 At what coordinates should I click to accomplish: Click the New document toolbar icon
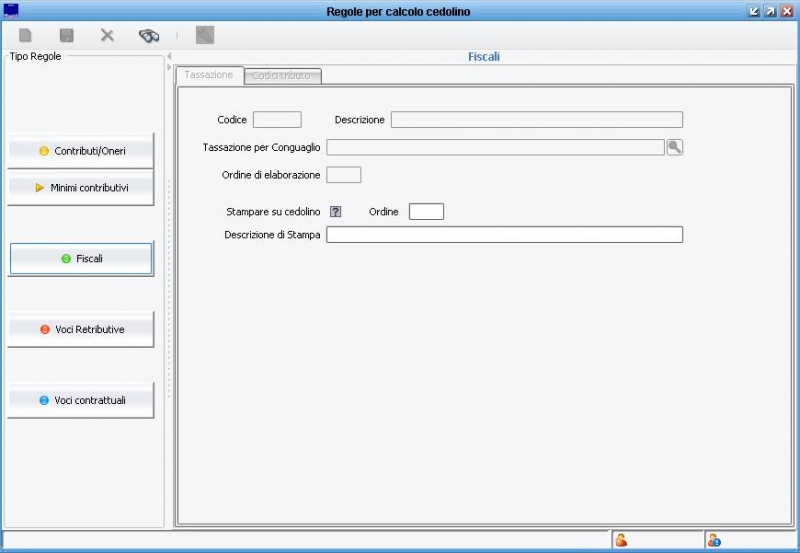pos(26,35)
